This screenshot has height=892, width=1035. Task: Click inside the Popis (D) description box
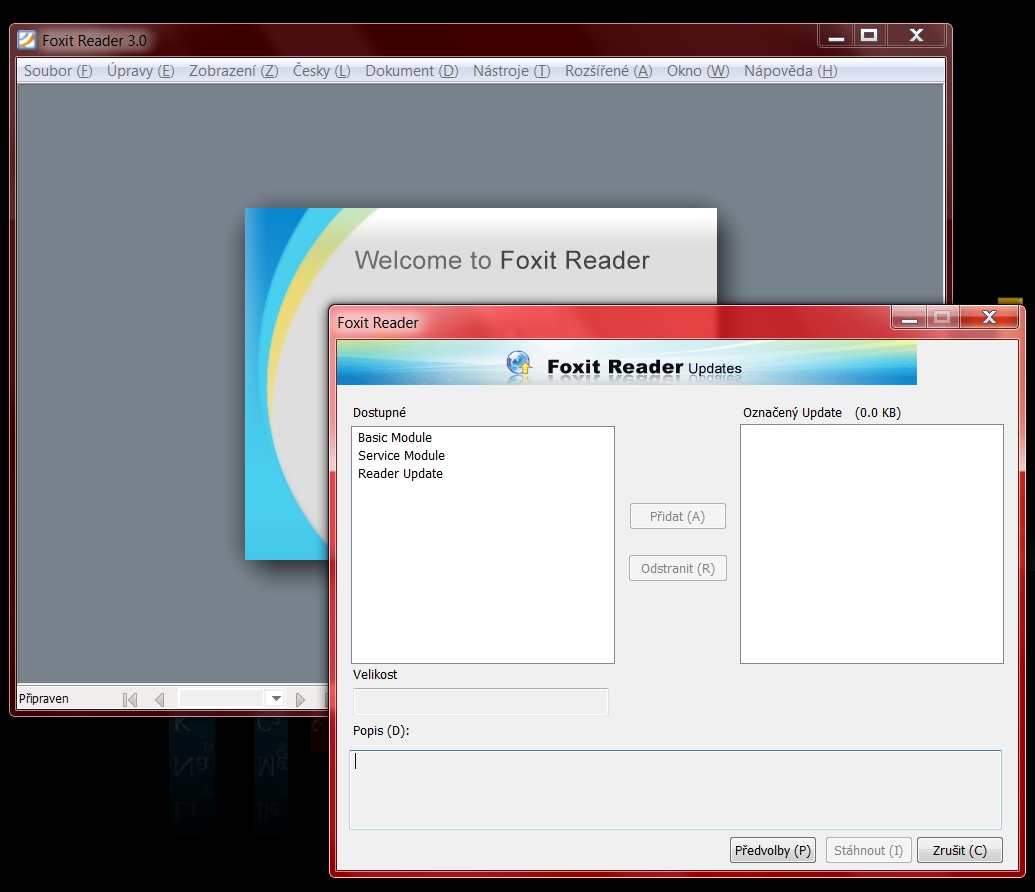pos(675,790)
